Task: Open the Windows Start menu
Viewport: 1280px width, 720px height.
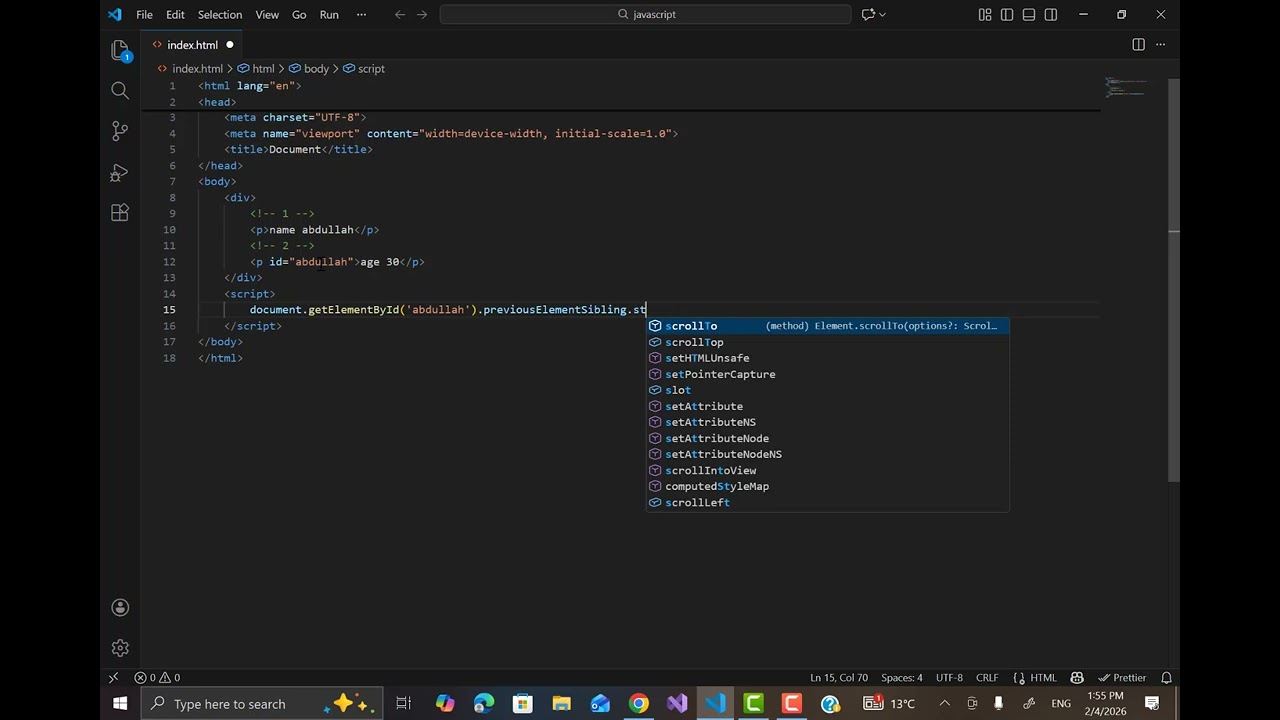Action: [120, 704]
